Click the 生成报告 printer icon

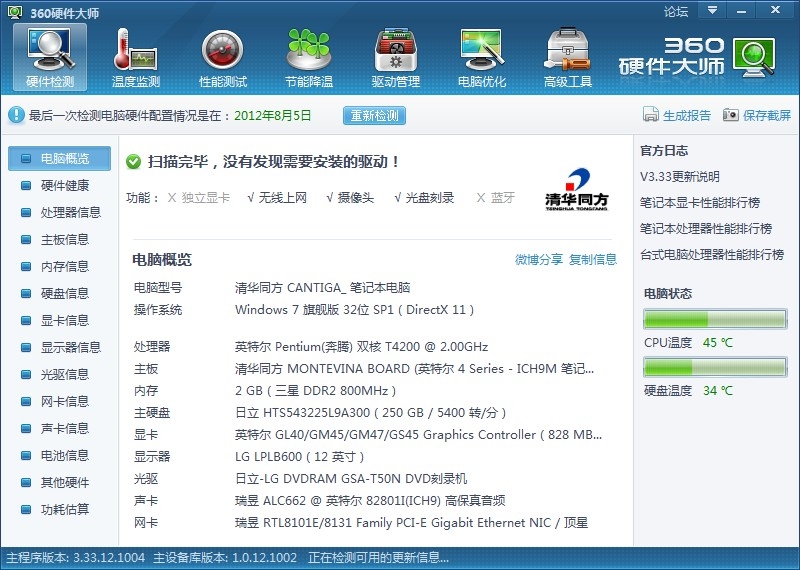[651, 115]
